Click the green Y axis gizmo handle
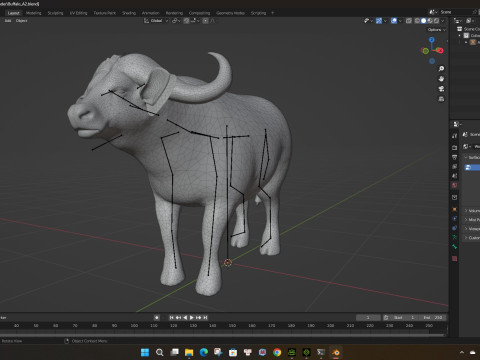 coord(425,51)
